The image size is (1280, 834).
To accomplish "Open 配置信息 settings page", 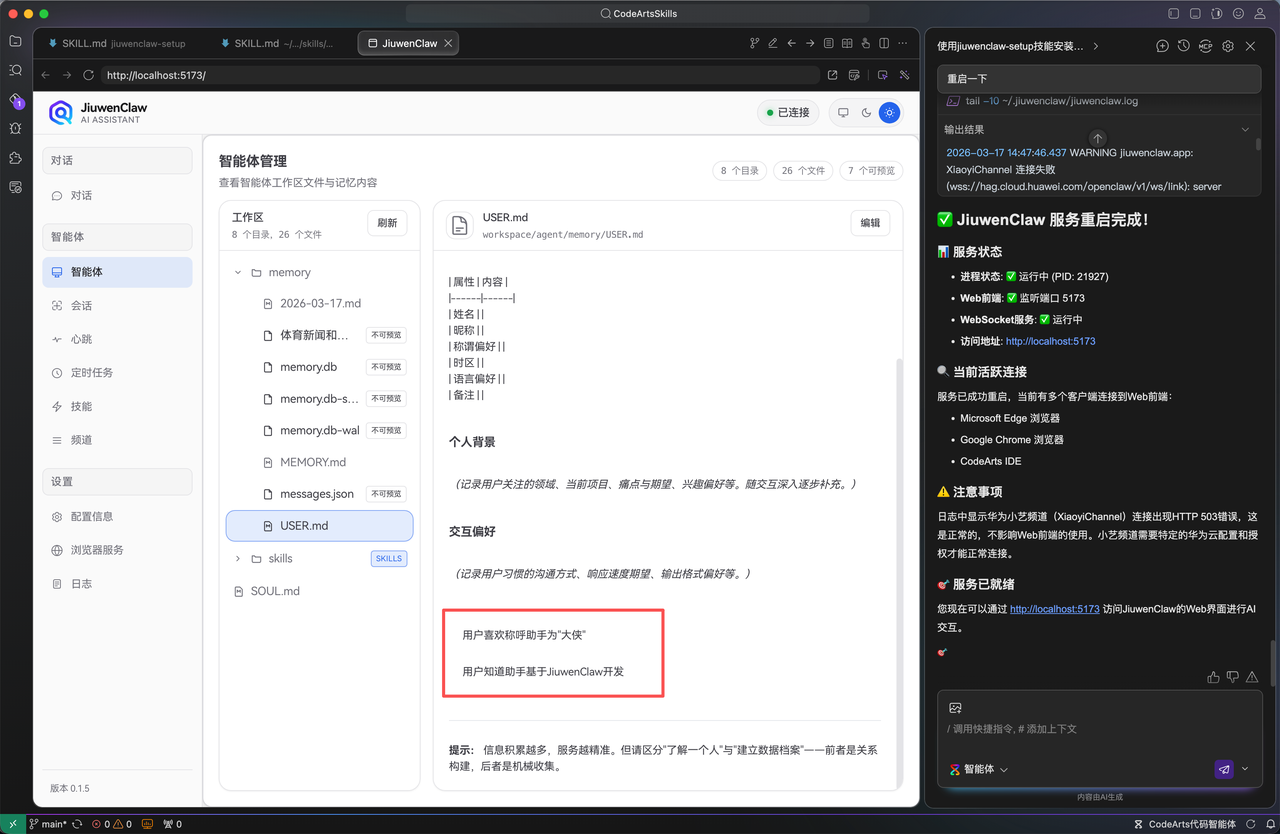I will [x=117, y=516].
